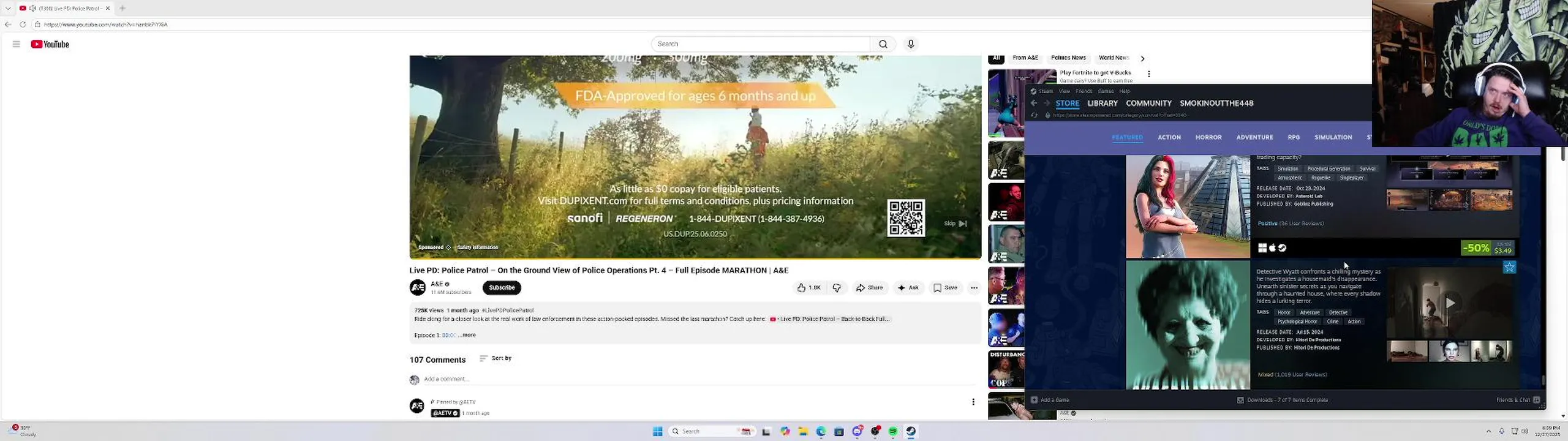Viewport: 1568px width, 441px height.
Task: Open the A&E channel avatar beside Subscribe
Action: point(418,287)
